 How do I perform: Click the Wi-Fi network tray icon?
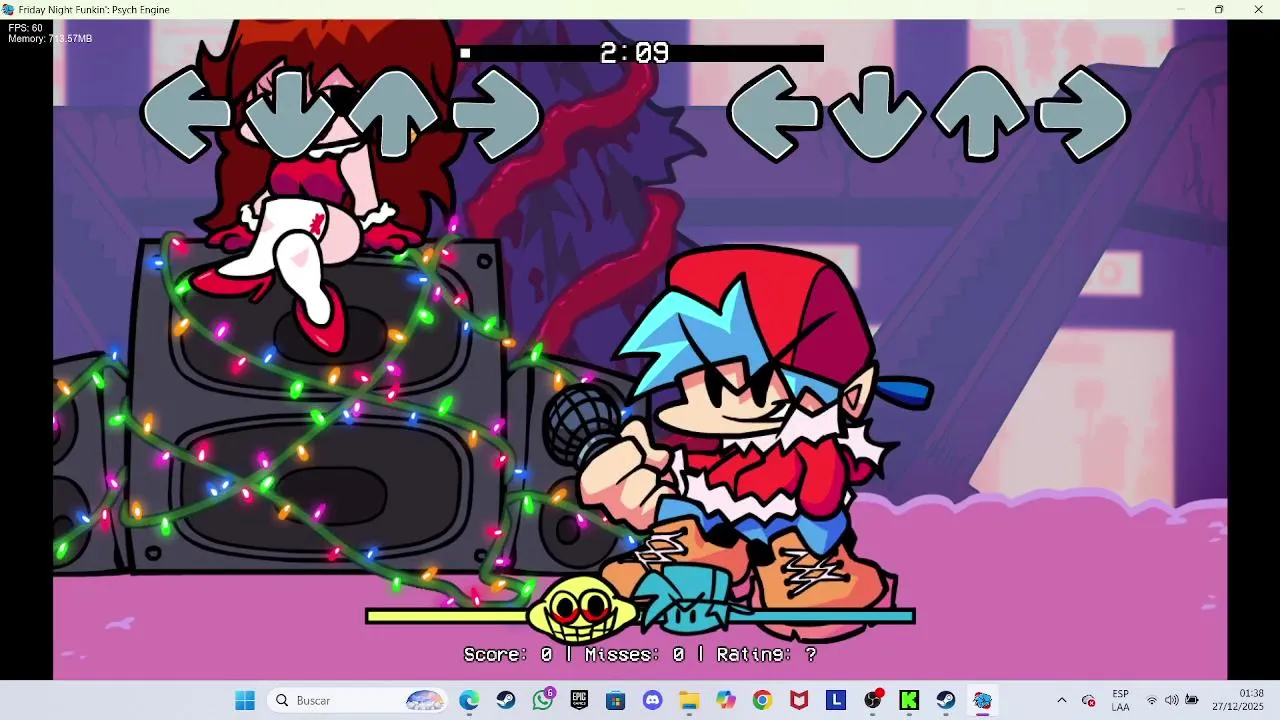pyautogui.click(x=1152, y=700)
